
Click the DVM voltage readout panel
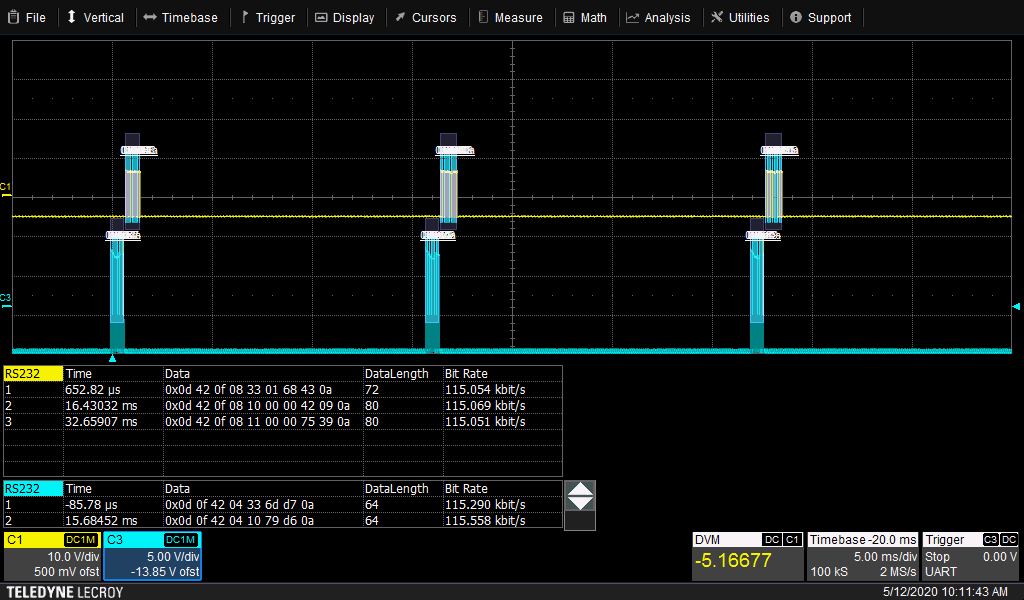pos(747,556)
